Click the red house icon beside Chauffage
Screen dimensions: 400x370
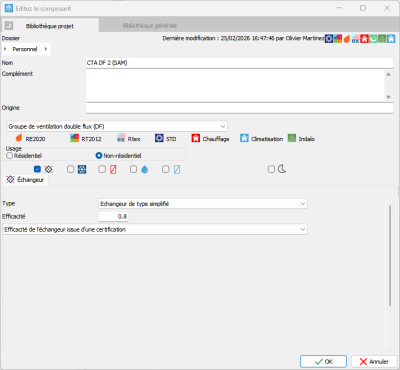[196, 138]
